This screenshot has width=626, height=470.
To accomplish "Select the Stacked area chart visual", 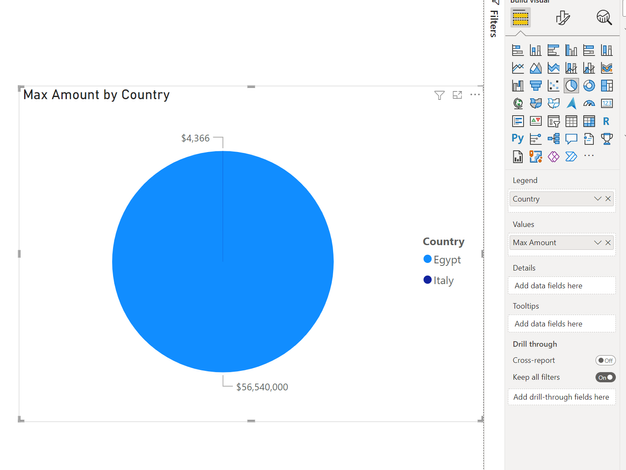I will (x=553, y=68).
